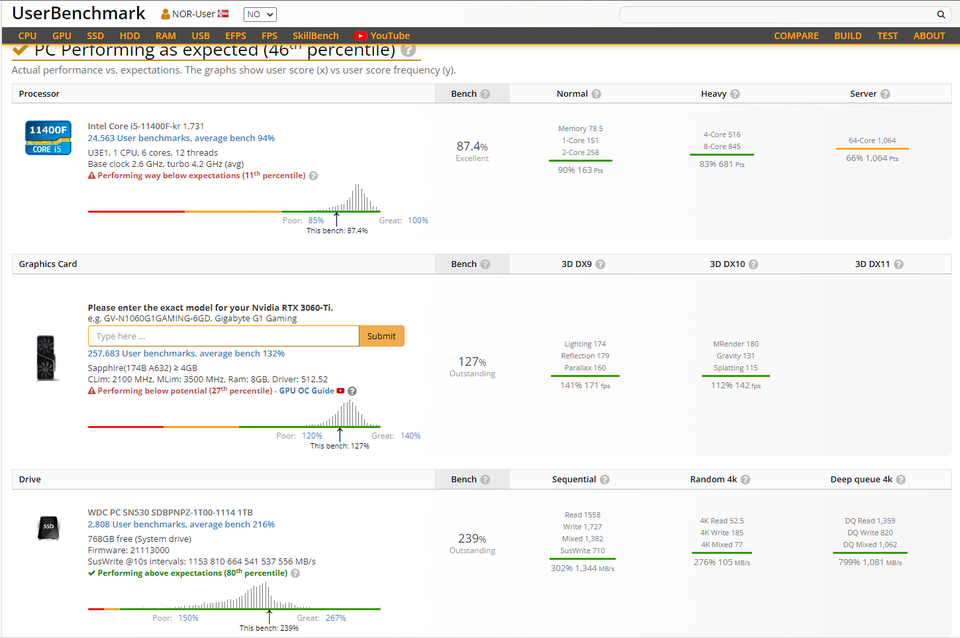The width and height of the screenshot is (960, 638).
Task: Open the CPU menu
Action: pyautogui.click(x=28, y=36)
